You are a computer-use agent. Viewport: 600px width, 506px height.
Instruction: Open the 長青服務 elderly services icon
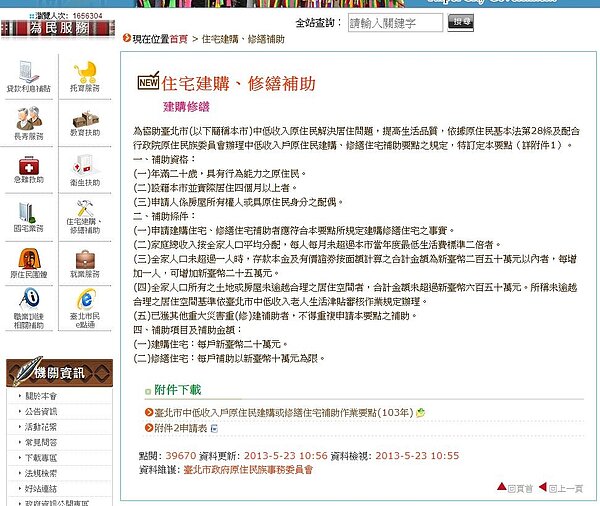tap(28, 122)
